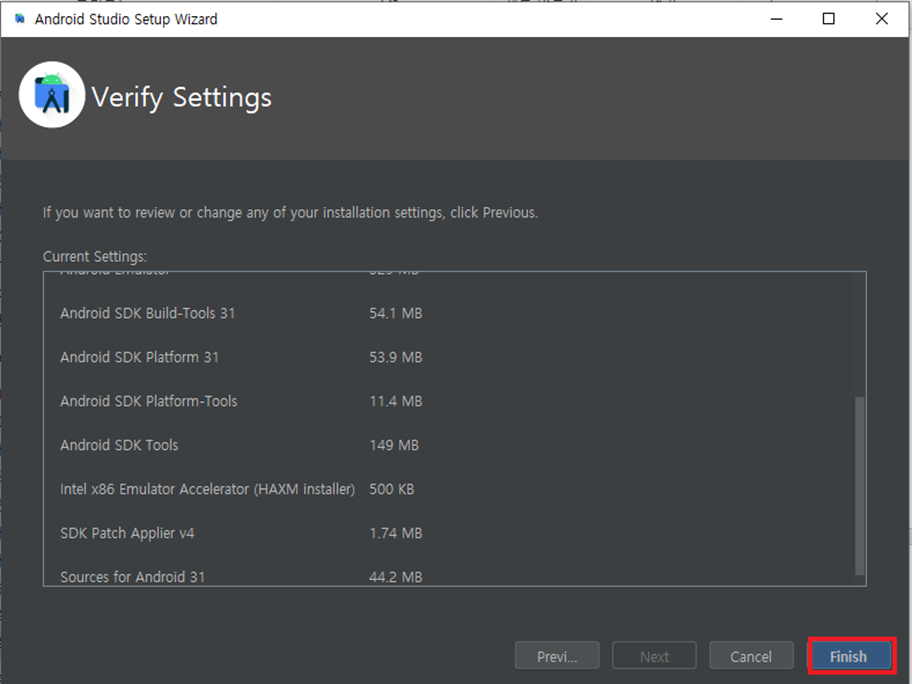Click the settings list vertical scrollbar thumb
This screenshot has height=684, width=912.
click(859, 486)
